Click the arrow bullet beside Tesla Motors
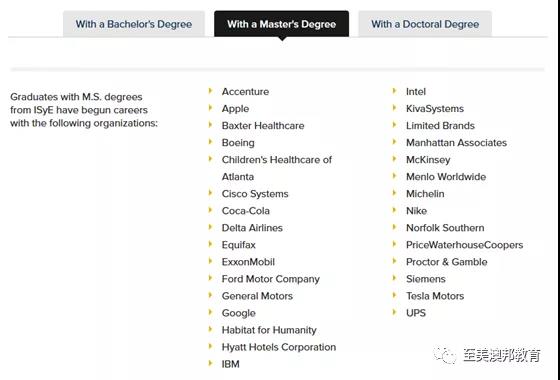 [x=395, y=295]
